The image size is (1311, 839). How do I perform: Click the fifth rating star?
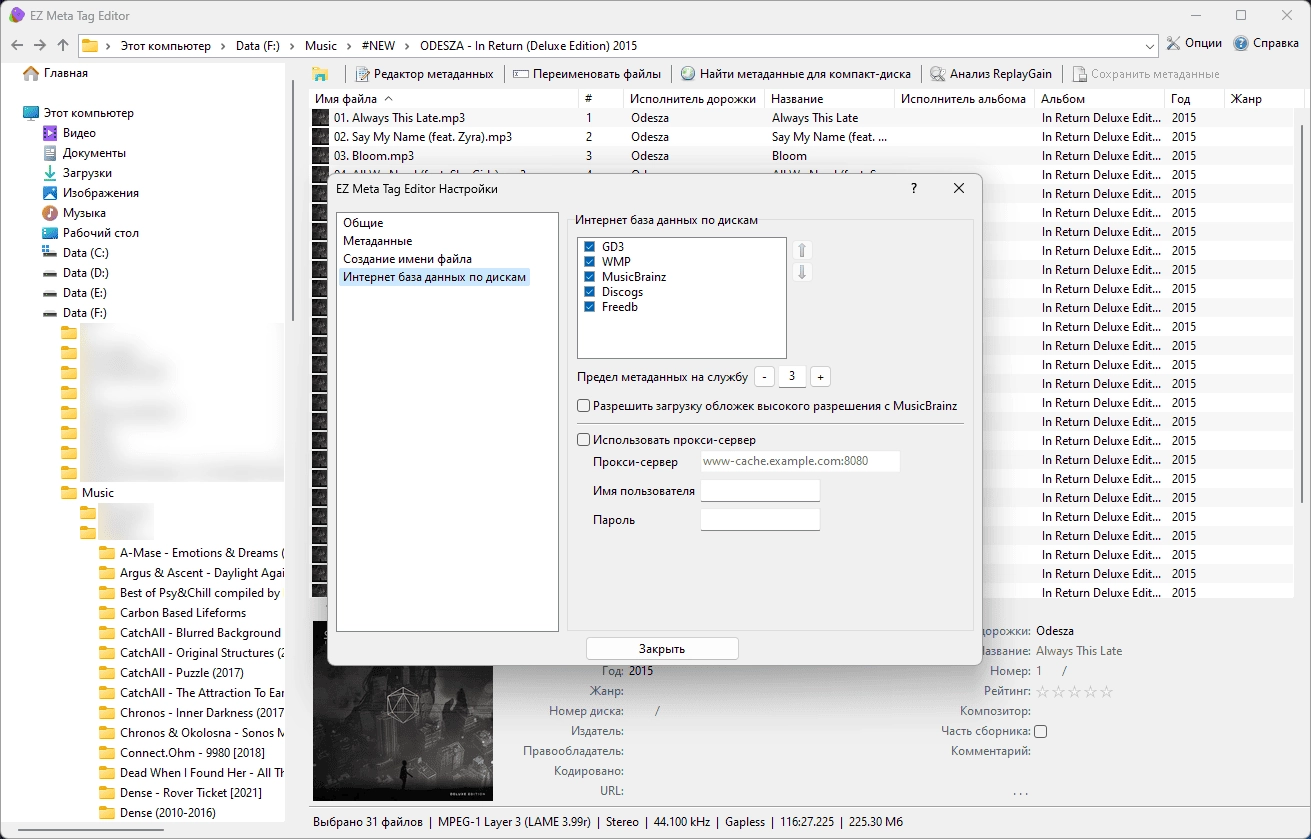coord(1106,691)
